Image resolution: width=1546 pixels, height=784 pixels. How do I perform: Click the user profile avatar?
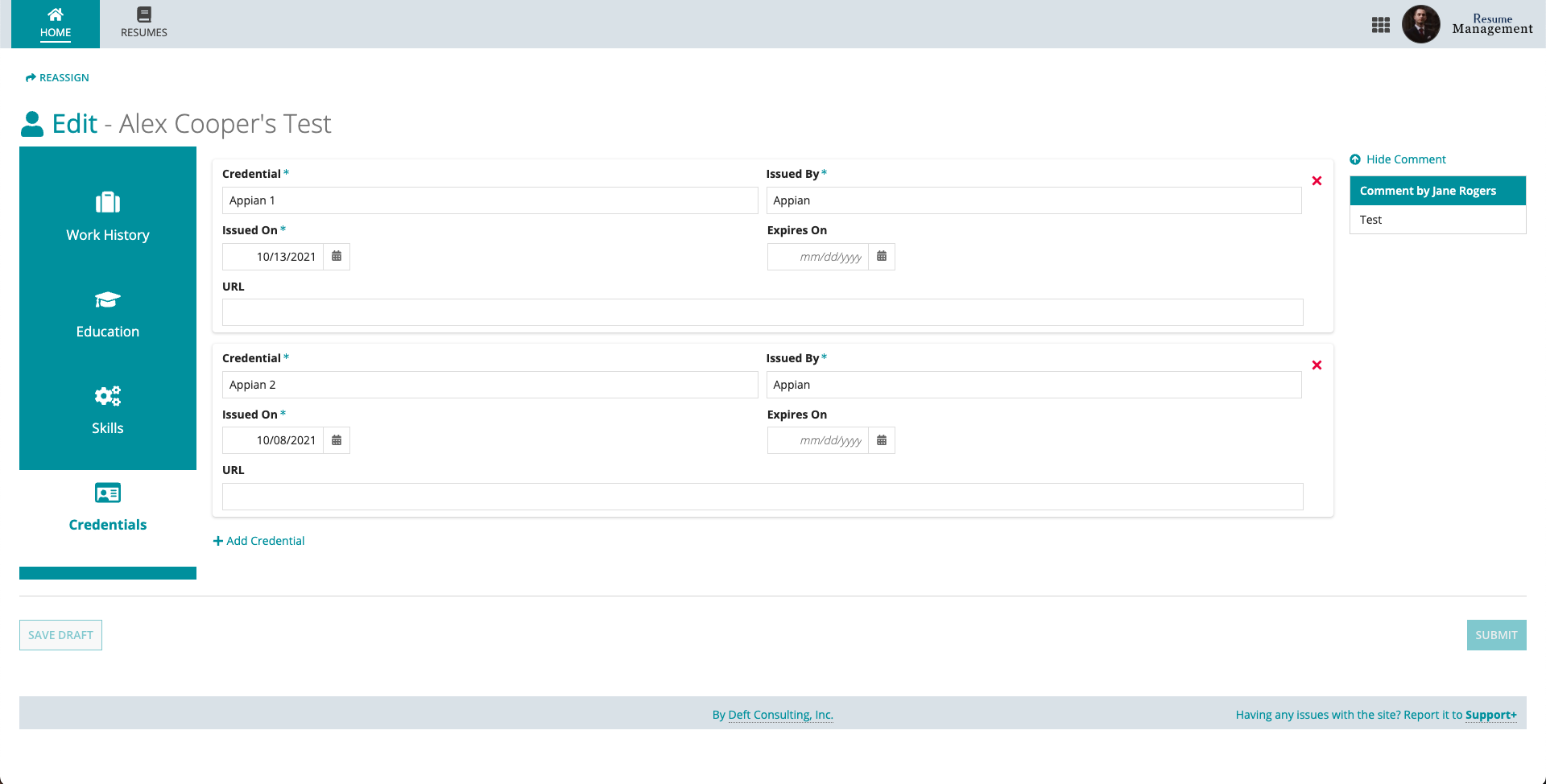[x=1421, y=24]
